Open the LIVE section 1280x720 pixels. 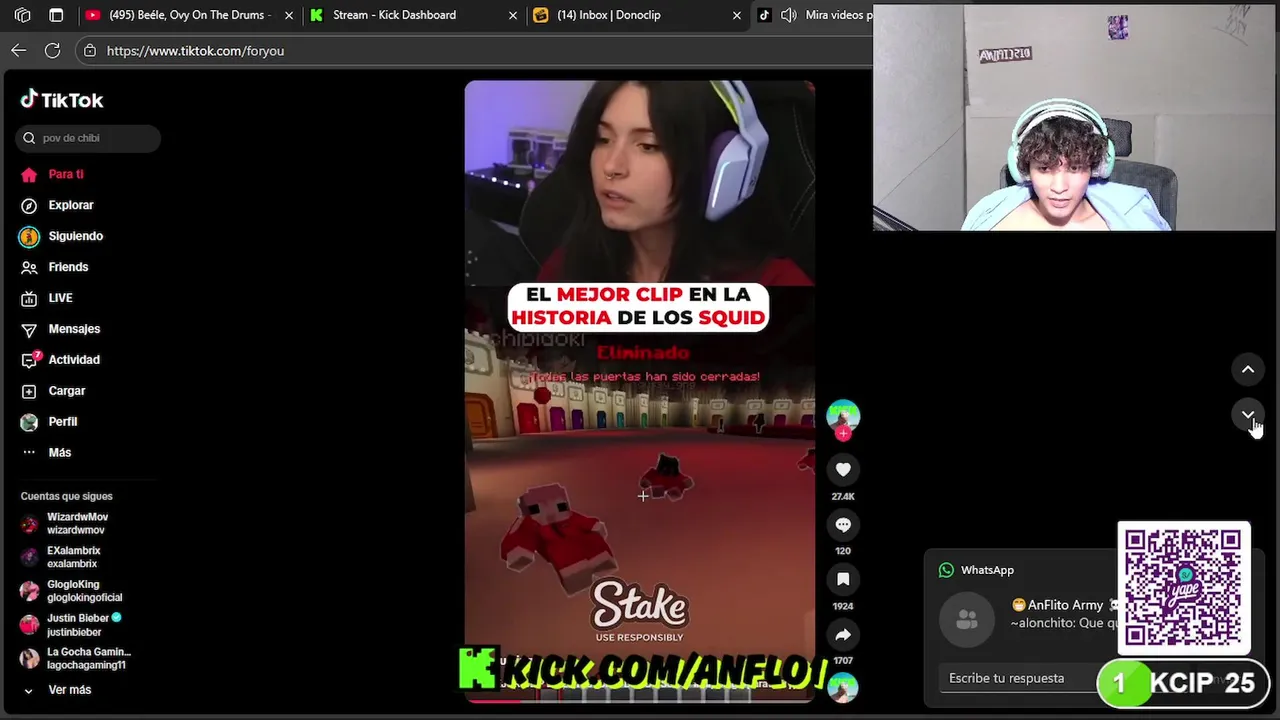click(60, 298)
